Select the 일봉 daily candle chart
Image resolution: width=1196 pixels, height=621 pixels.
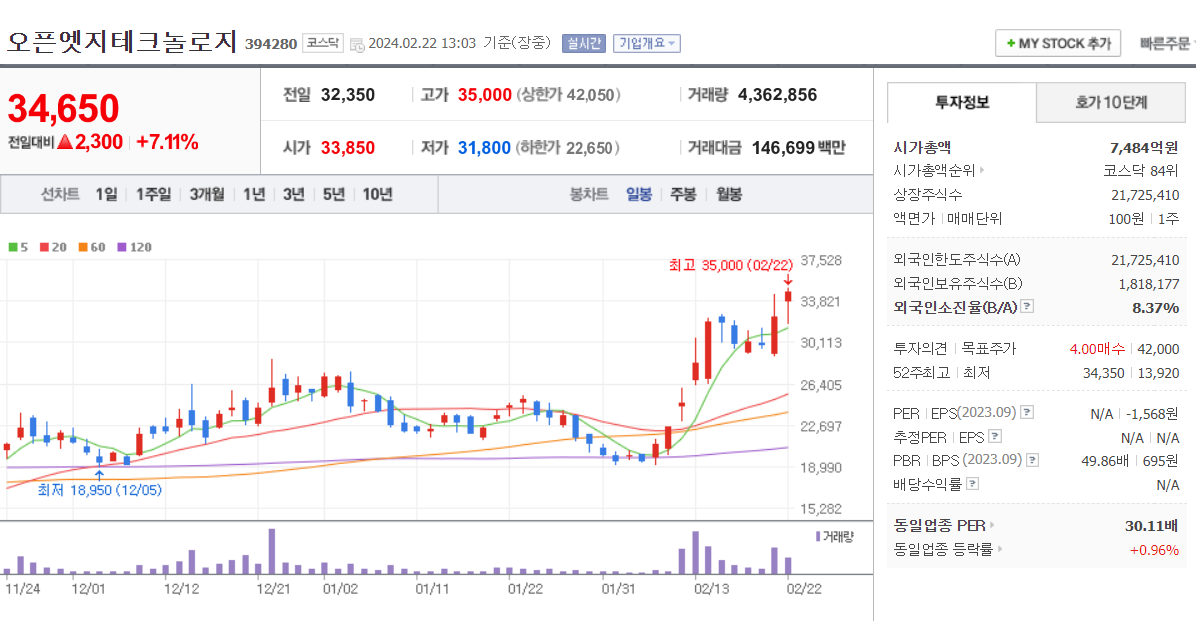(x=638, y=195)
